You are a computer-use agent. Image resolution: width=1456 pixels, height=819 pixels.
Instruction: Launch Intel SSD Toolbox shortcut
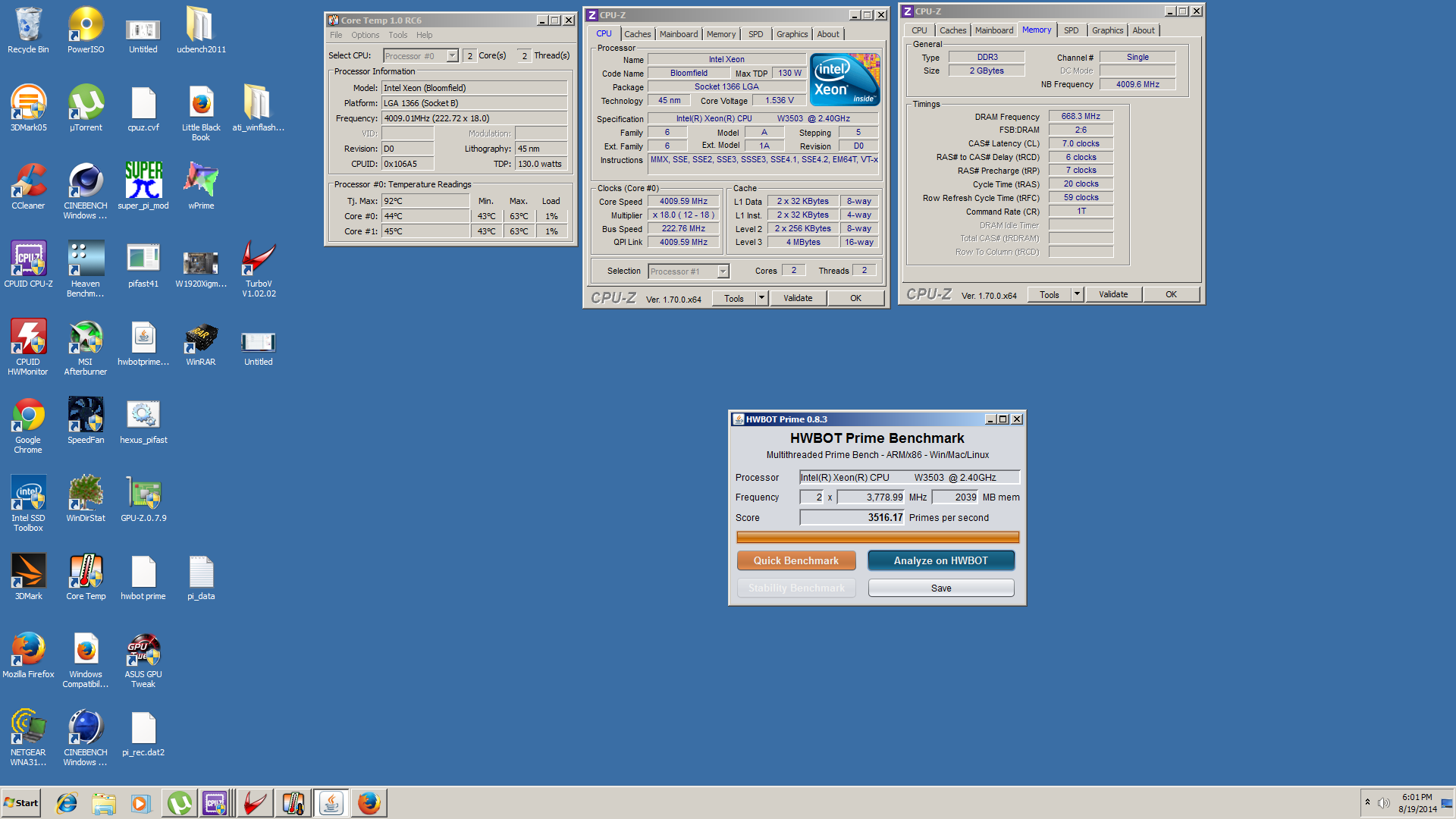pos(28,504)
